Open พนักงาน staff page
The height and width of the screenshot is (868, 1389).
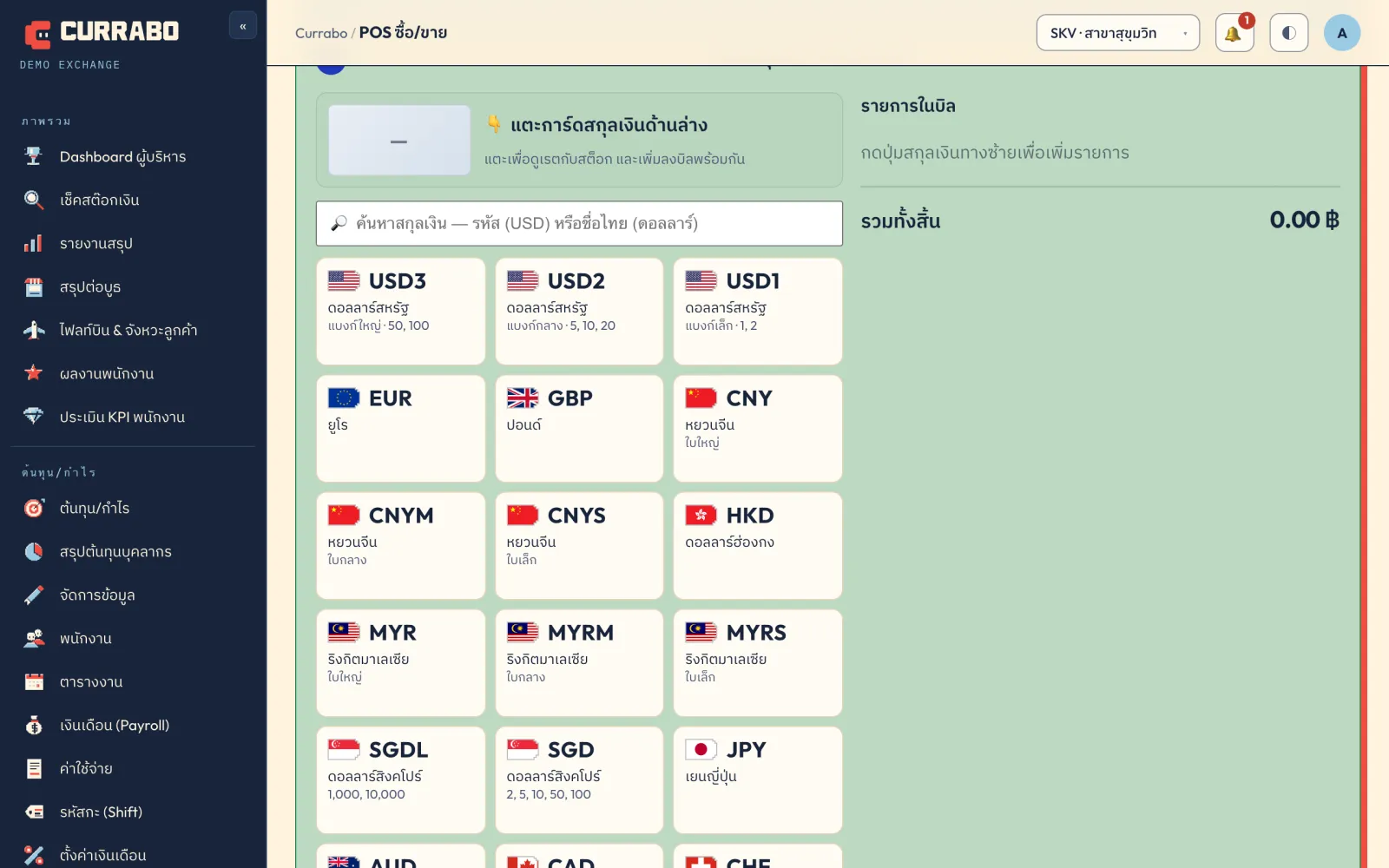tap(134, 639)
